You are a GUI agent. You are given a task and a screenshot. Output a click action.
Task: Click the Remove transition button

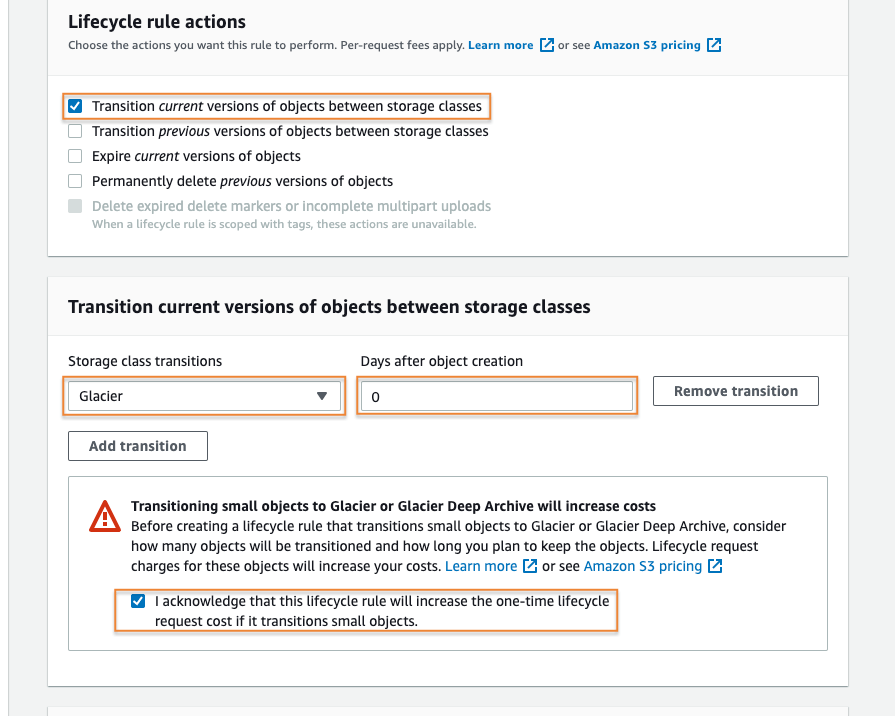(x=735, y=391)
